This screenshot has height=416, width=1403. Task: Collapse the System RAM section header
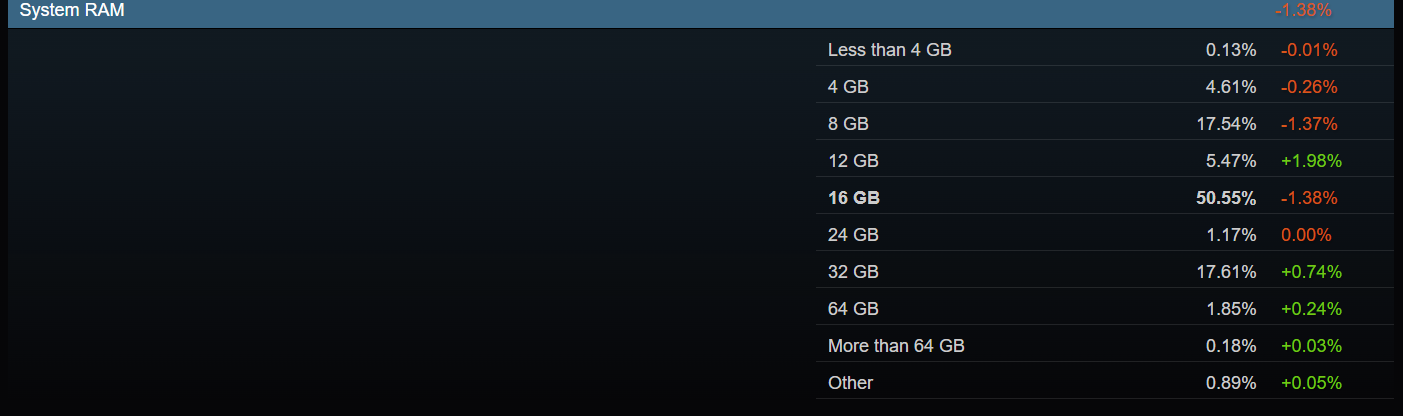click(73, 11)
